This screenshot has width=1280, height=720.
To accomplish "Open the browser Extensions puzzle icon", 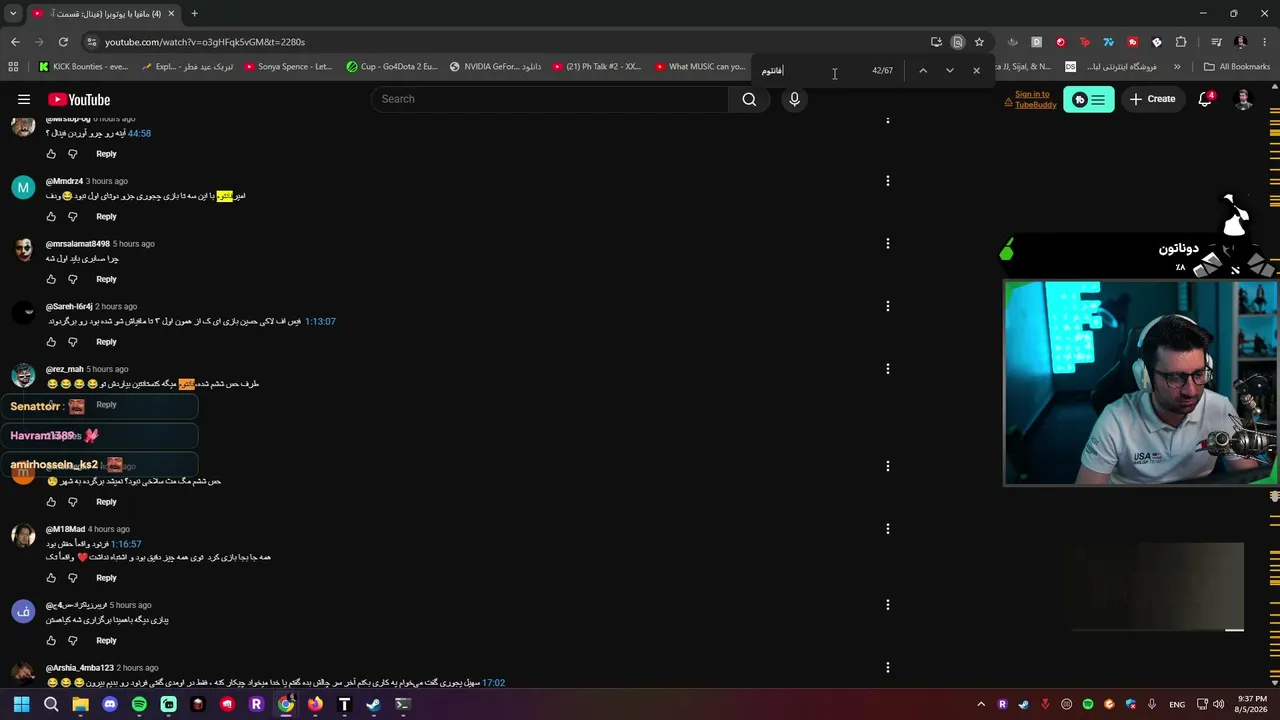I will 1181,42.
